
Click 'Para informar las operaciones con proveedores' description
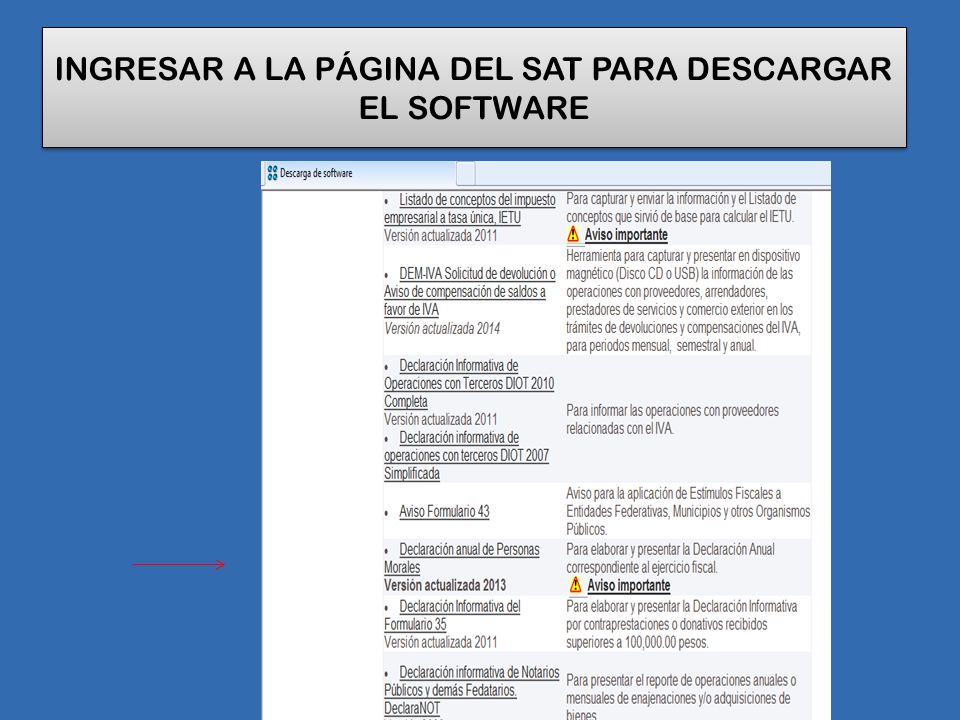[x=672, y=419]
